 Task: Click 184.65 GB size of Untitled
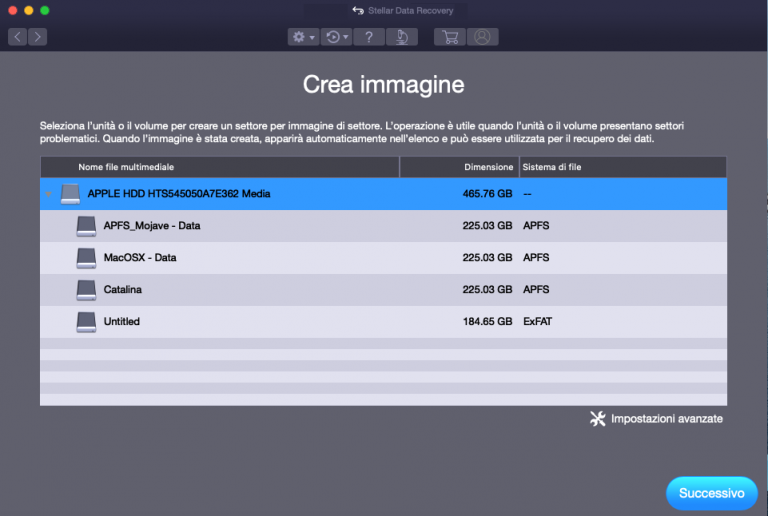tap(487, 322)
